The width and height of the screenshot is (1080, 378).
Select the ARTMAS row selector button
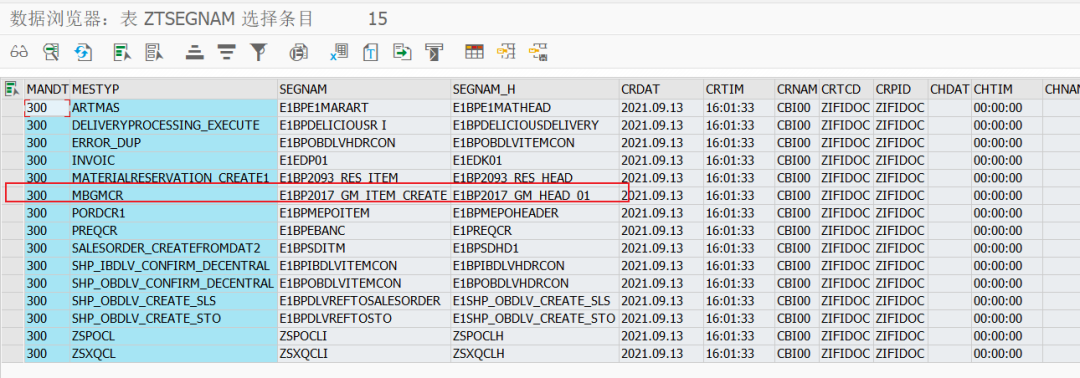(x=12, y=107)
